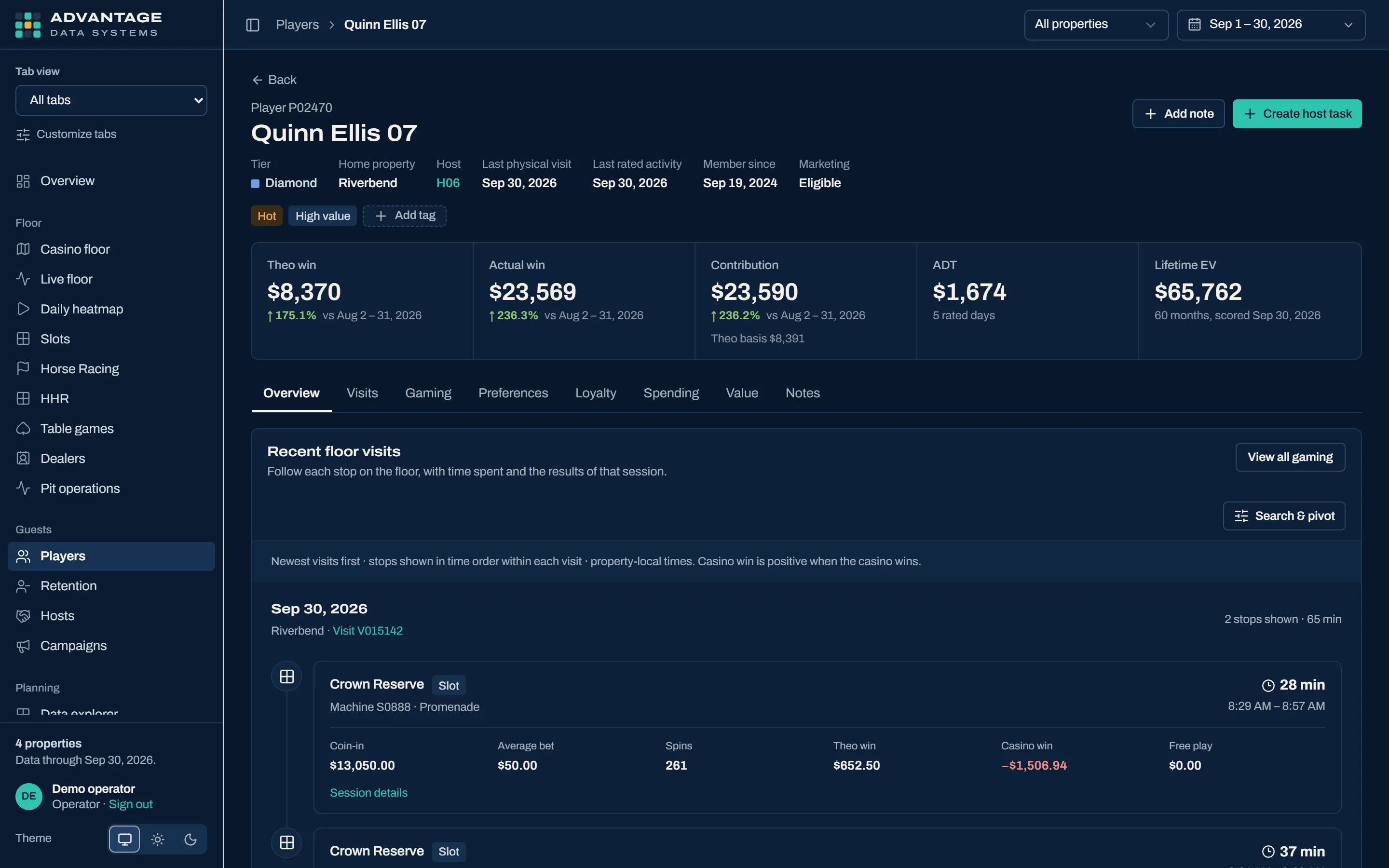Screen dimensions: 1389x868
Task: Open Search & pivot
Action: [x=1284, y=516]
